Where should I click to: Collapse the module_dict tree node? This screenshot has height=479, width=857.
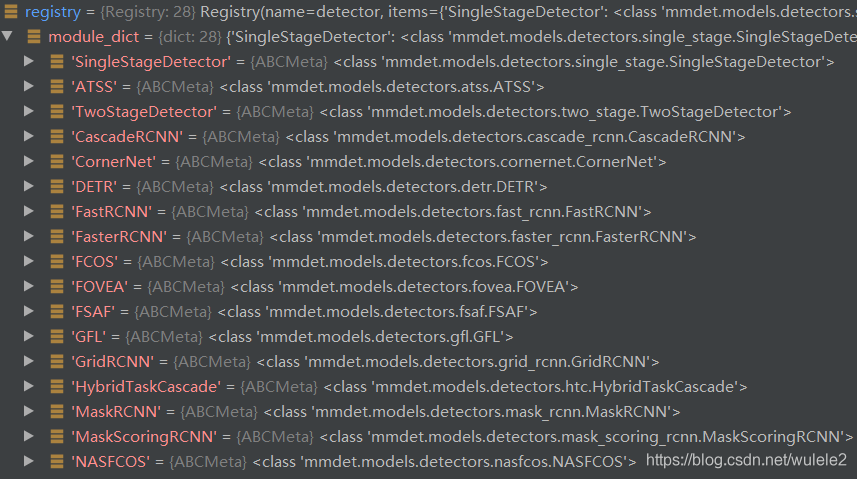pos(7,36)
